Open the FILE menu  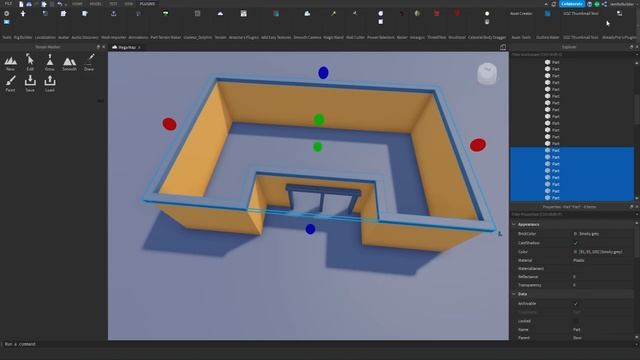(x=8, y=4)
